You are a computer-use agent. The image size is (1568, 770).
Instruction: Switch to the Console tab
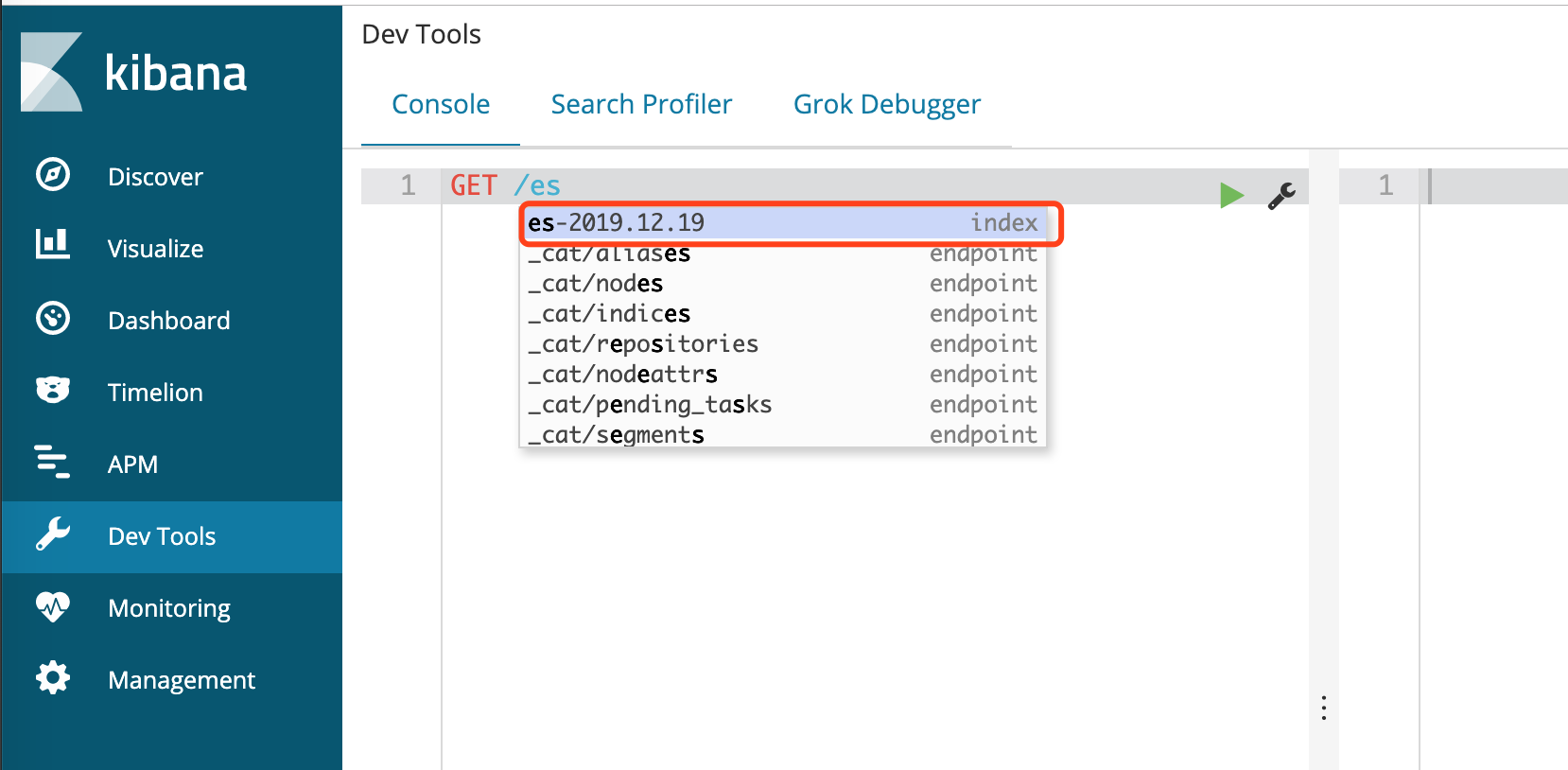coord(441,104)
